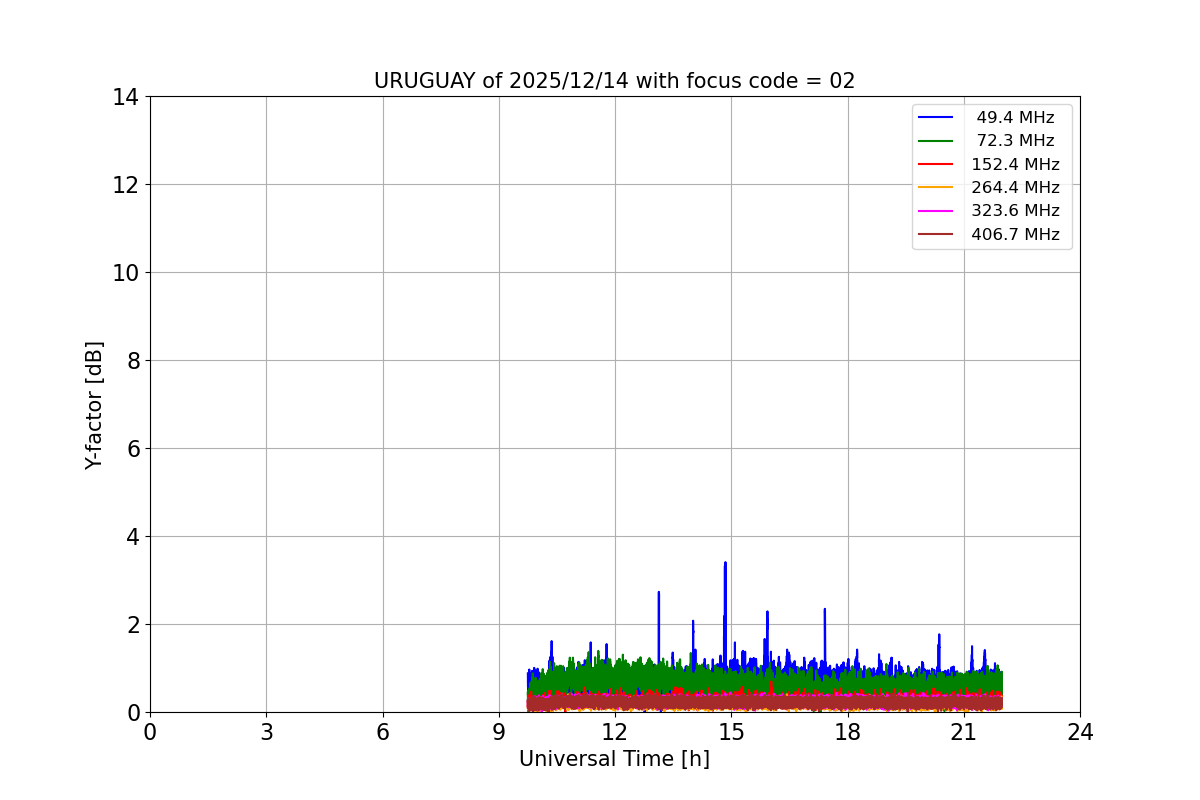Viewport: 1200px width, 800px height.
Task: Click the y-axis tick label 2
Action: coord(132,624)
